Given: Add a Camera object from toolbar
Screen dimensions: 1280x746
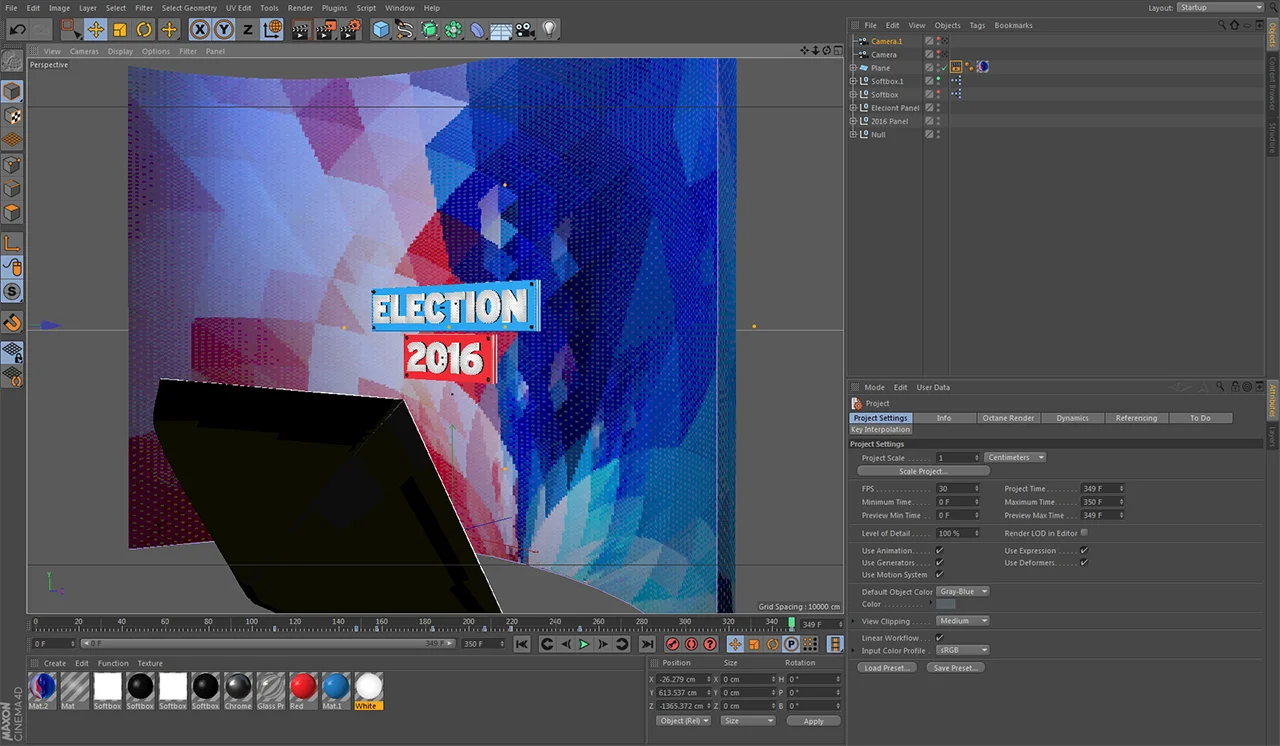Looking at the screenshot, I should 526,30.
